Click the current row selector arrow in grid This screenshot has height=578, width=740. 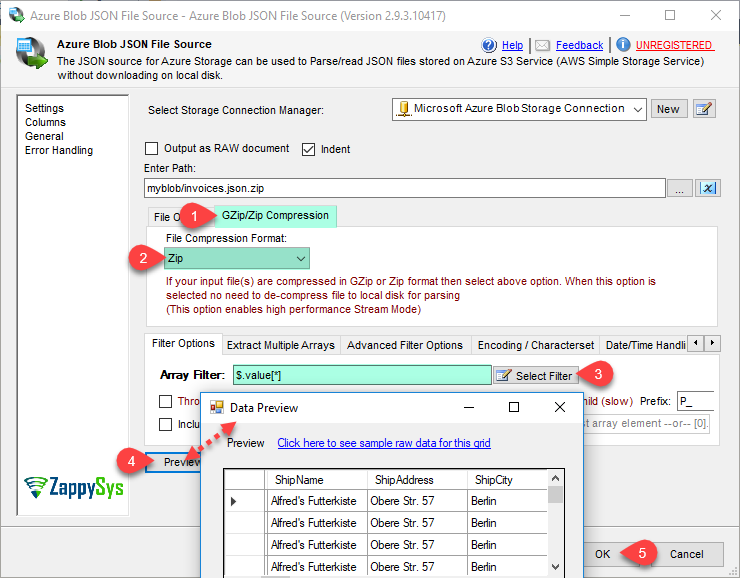(234, 502)
